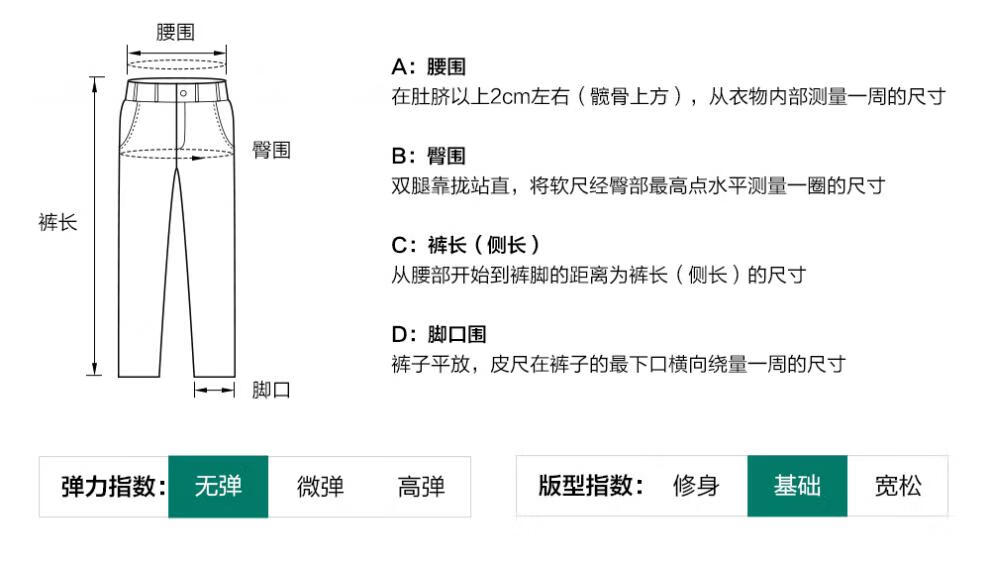Click the 弹力指数 label
The height and width of the screenshot is (573, 990).
[114, 487]
